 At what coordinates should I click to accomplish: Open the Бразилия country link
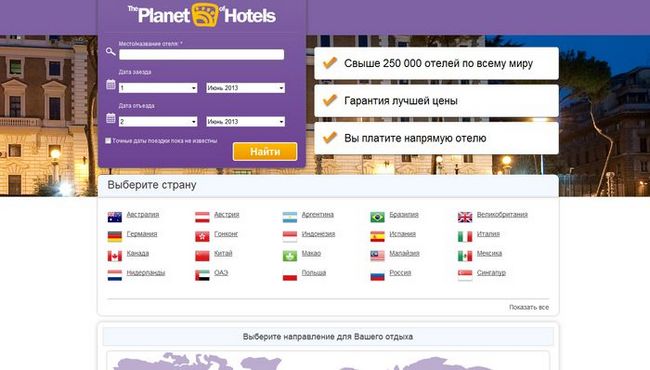click(404, 215)
